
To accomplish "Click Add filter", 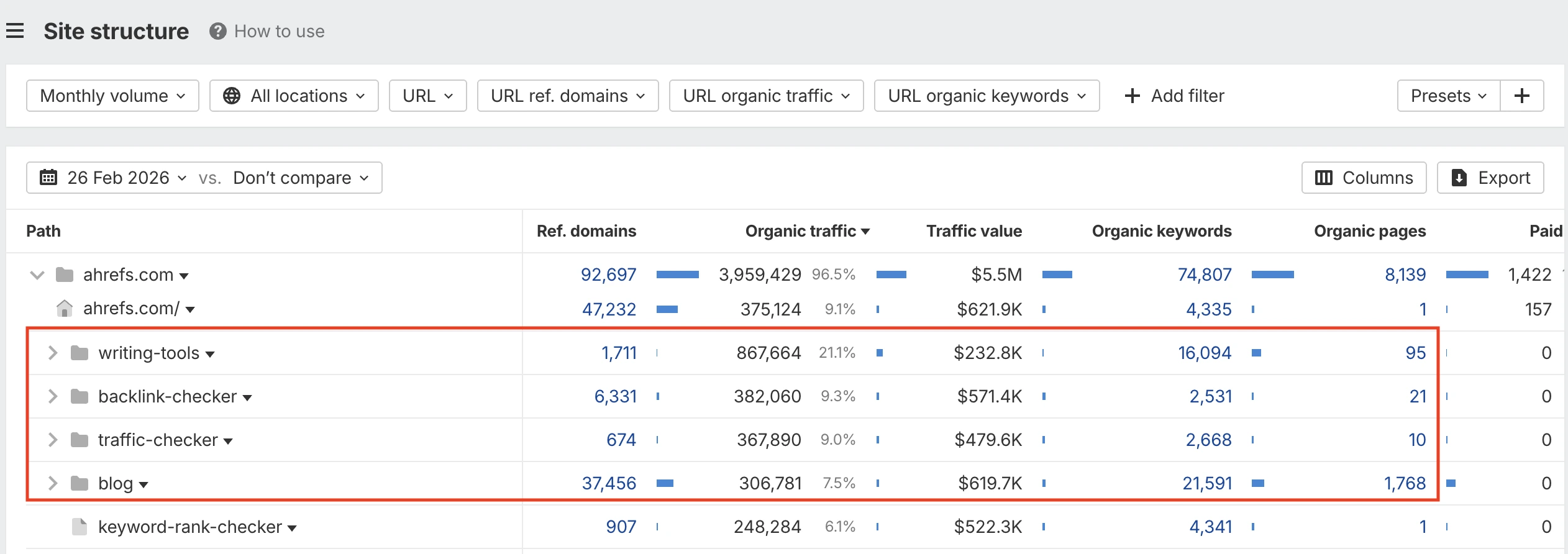I will [x=1174, y=96].
